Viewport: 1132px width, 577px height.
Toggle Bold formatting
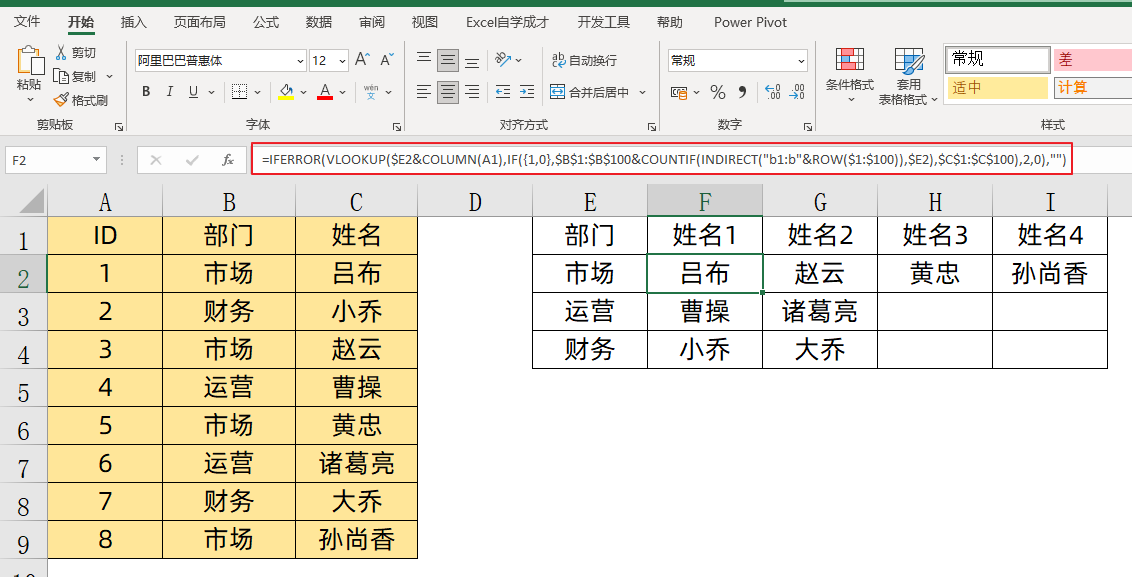tap(147, 92)
